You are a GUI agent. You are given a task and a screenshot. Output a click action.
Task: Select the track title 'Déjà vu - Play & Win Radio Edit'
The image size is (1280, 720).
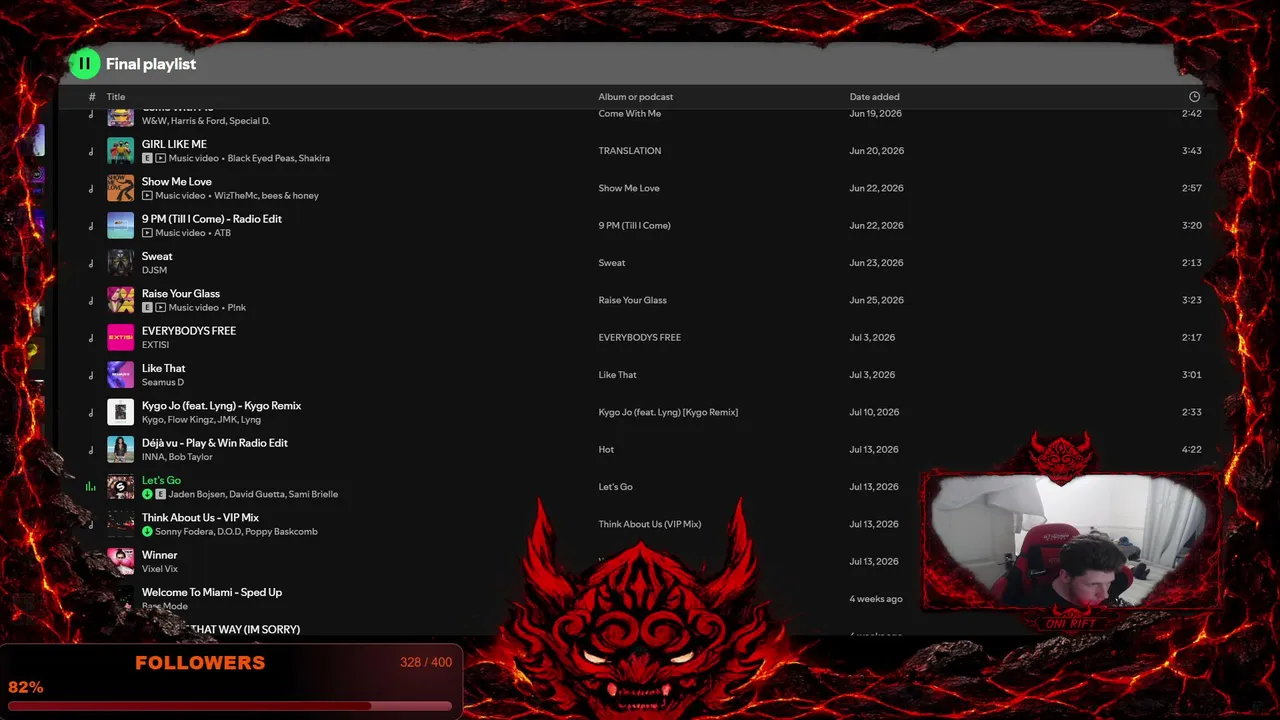215,443
